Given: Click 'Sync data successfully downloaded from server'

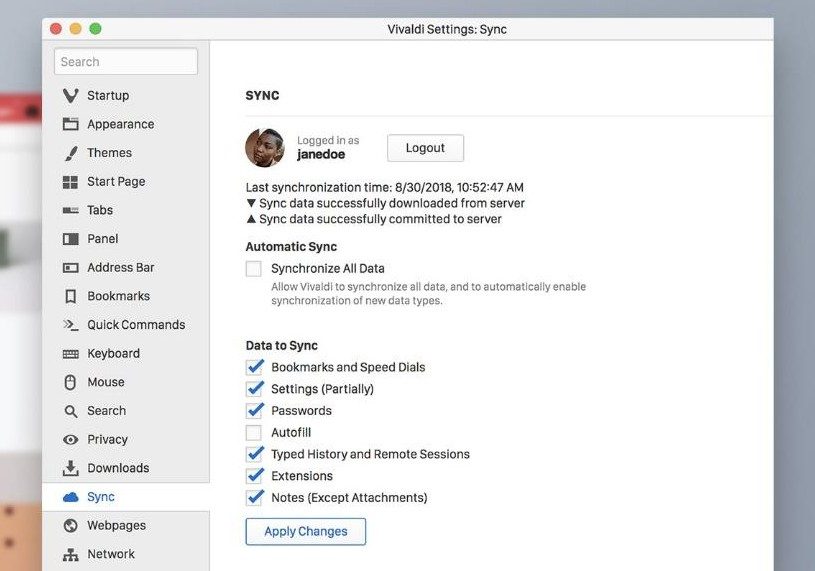Looking at the screenshot, I should (x=392, y=203).
